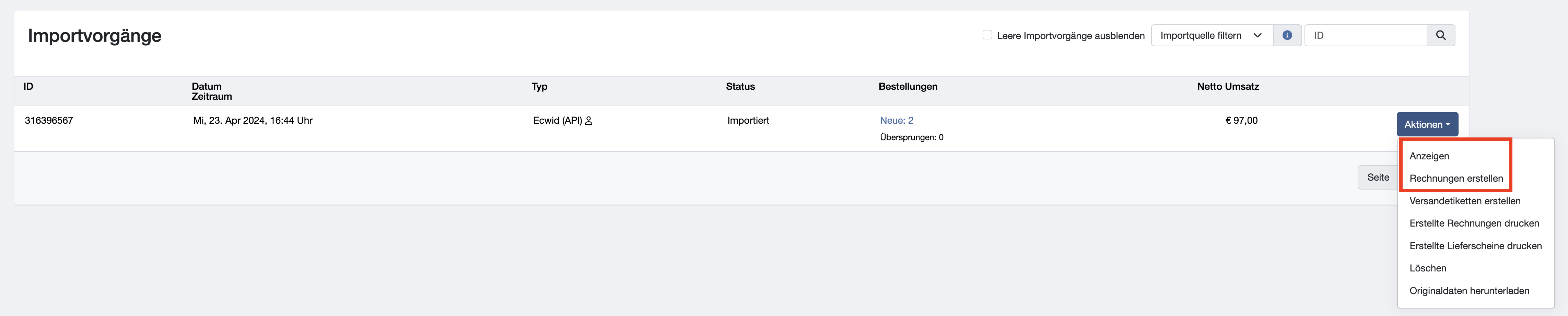1568x316 pixels.
Task: Click 'Erstellte Rechnungen drucken' menu item
Action: point(1474,223)
